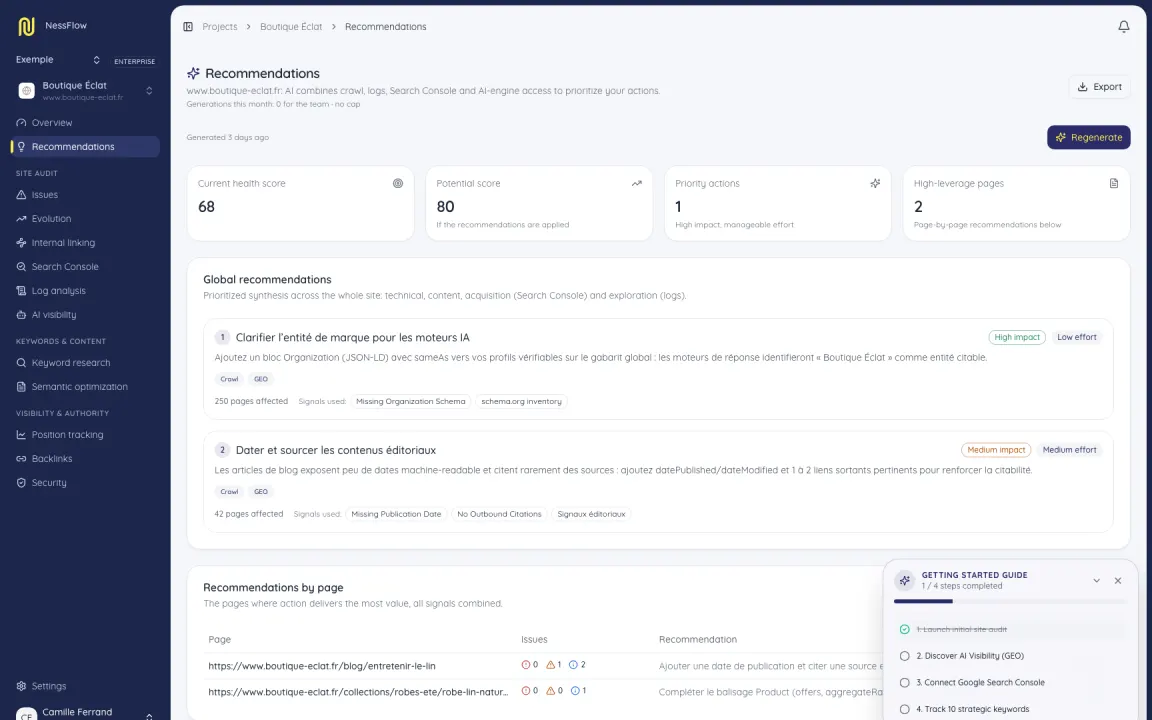Click the ENTERPRISE plan badge
The image size is (1152, 720).
pos(134,62)
